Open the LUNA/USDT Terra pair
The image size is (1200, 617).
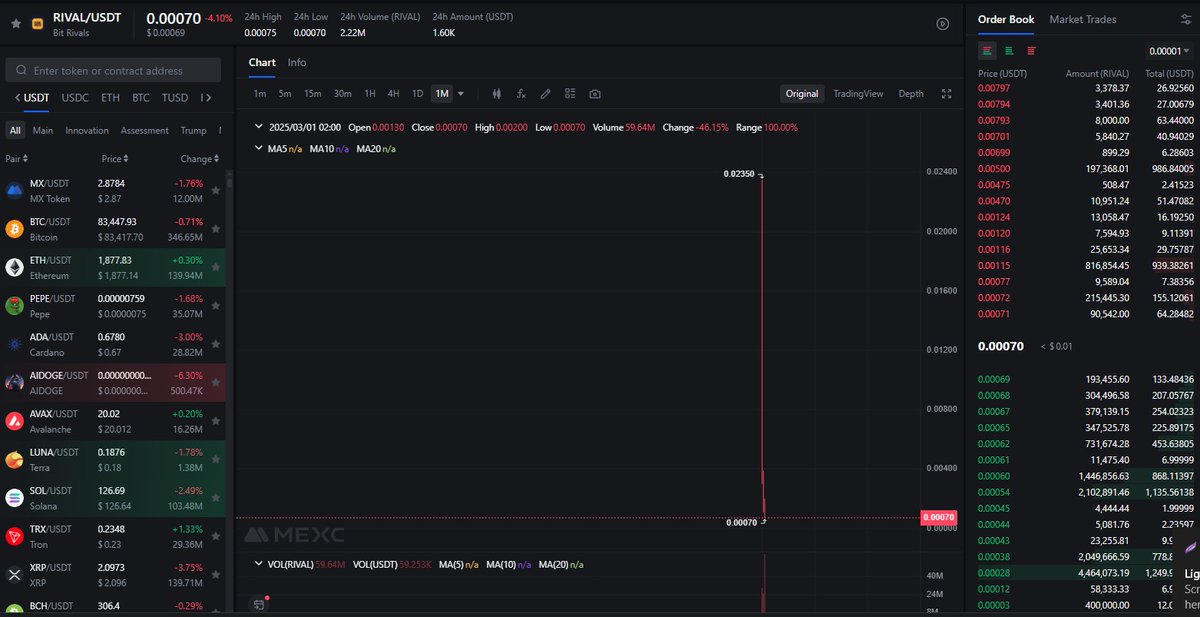tap(112, 460)
